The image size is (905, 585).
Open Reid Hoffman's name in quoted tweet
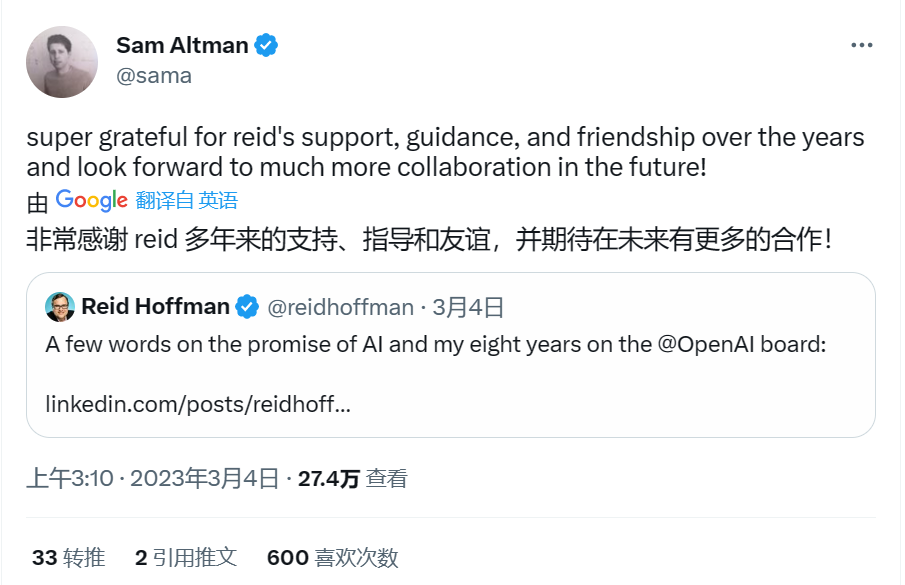(155, 307)
